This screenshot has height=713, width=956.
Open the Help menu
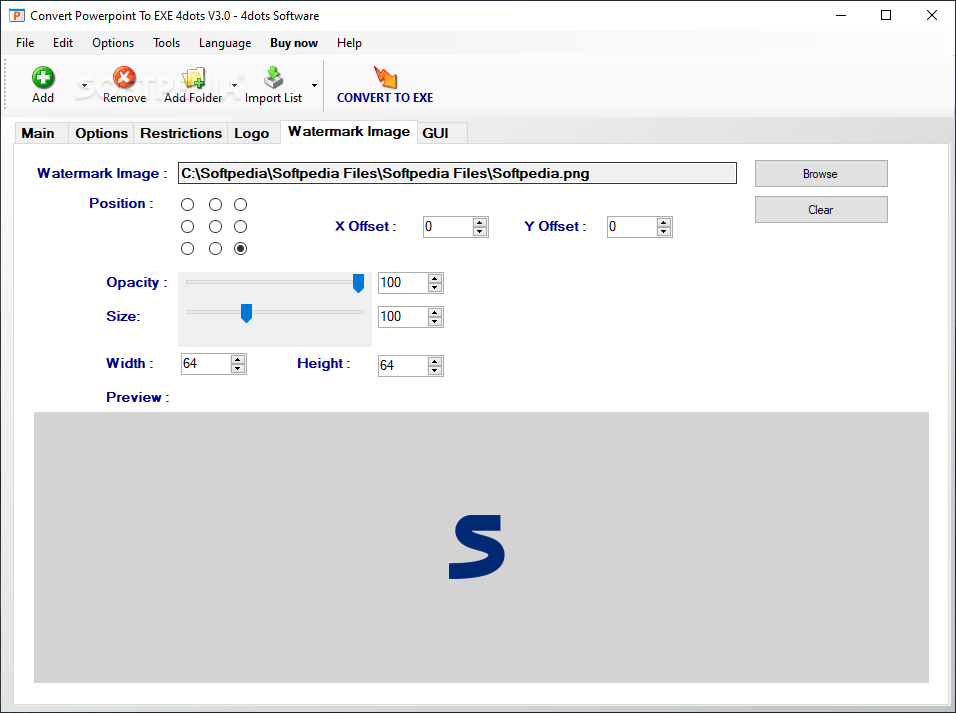pyautogui.click(x=349, y=43)
